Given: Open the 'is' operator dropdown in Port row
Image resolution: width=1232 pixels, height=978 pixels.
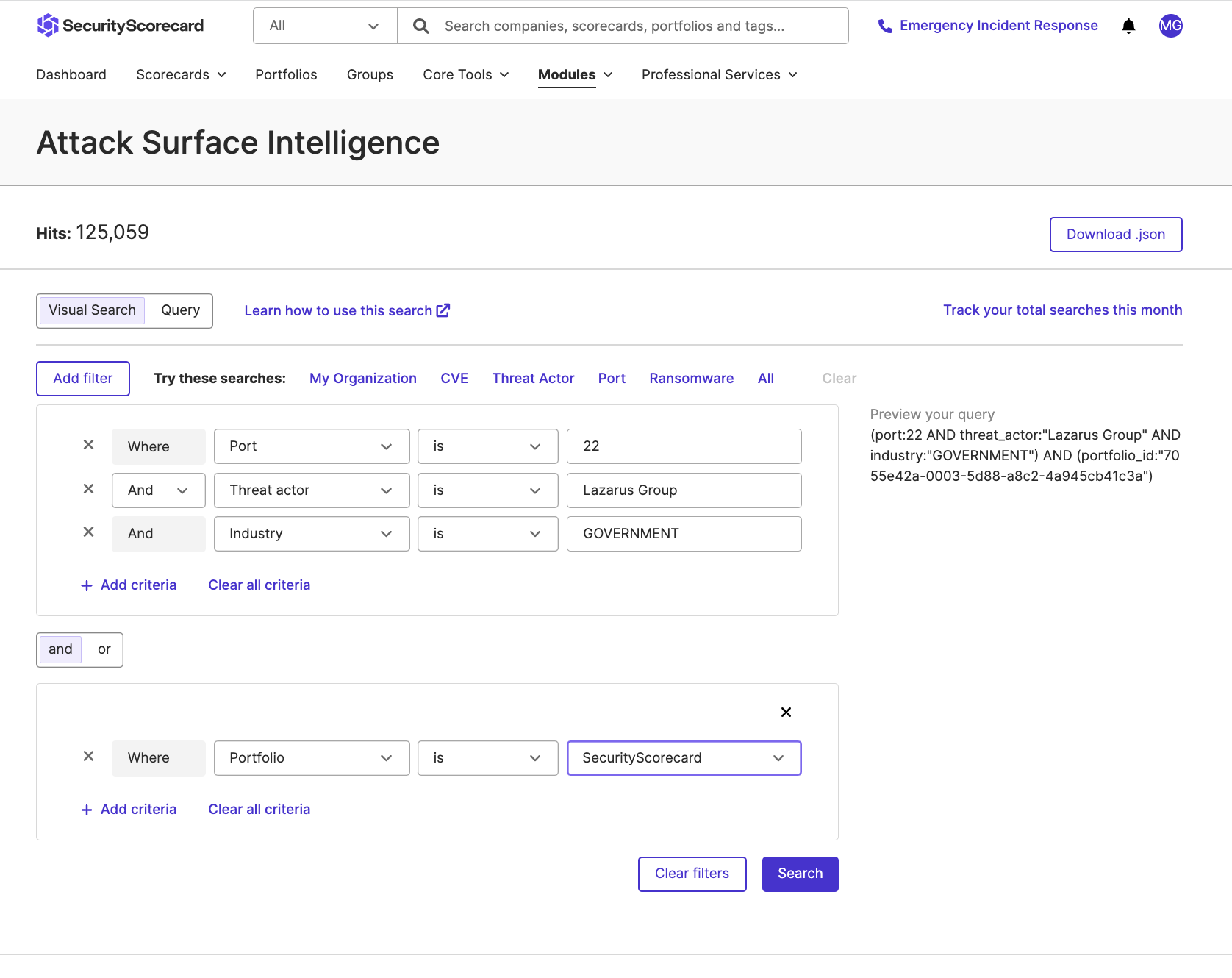Looking at the screenshot, I should tap(488, 446).
